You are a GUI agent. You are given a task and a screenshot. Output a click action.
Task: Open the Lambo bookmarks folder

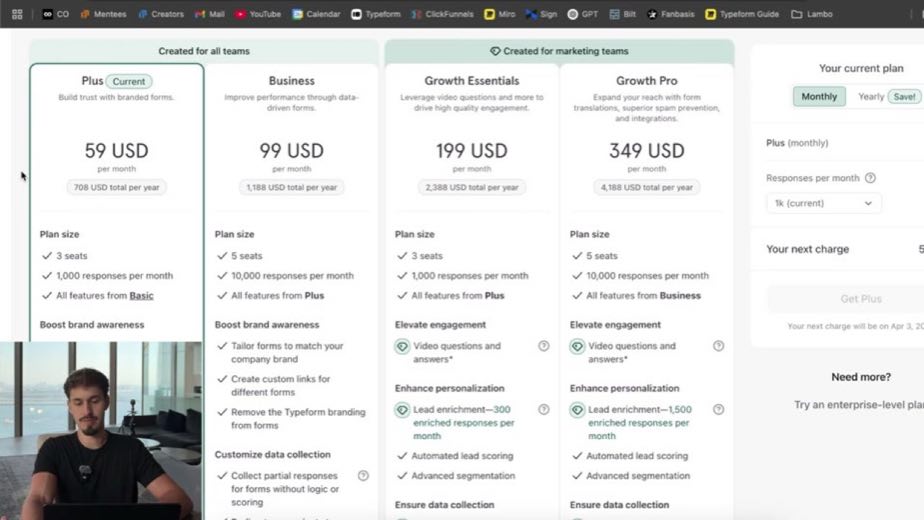pos(812,14)
